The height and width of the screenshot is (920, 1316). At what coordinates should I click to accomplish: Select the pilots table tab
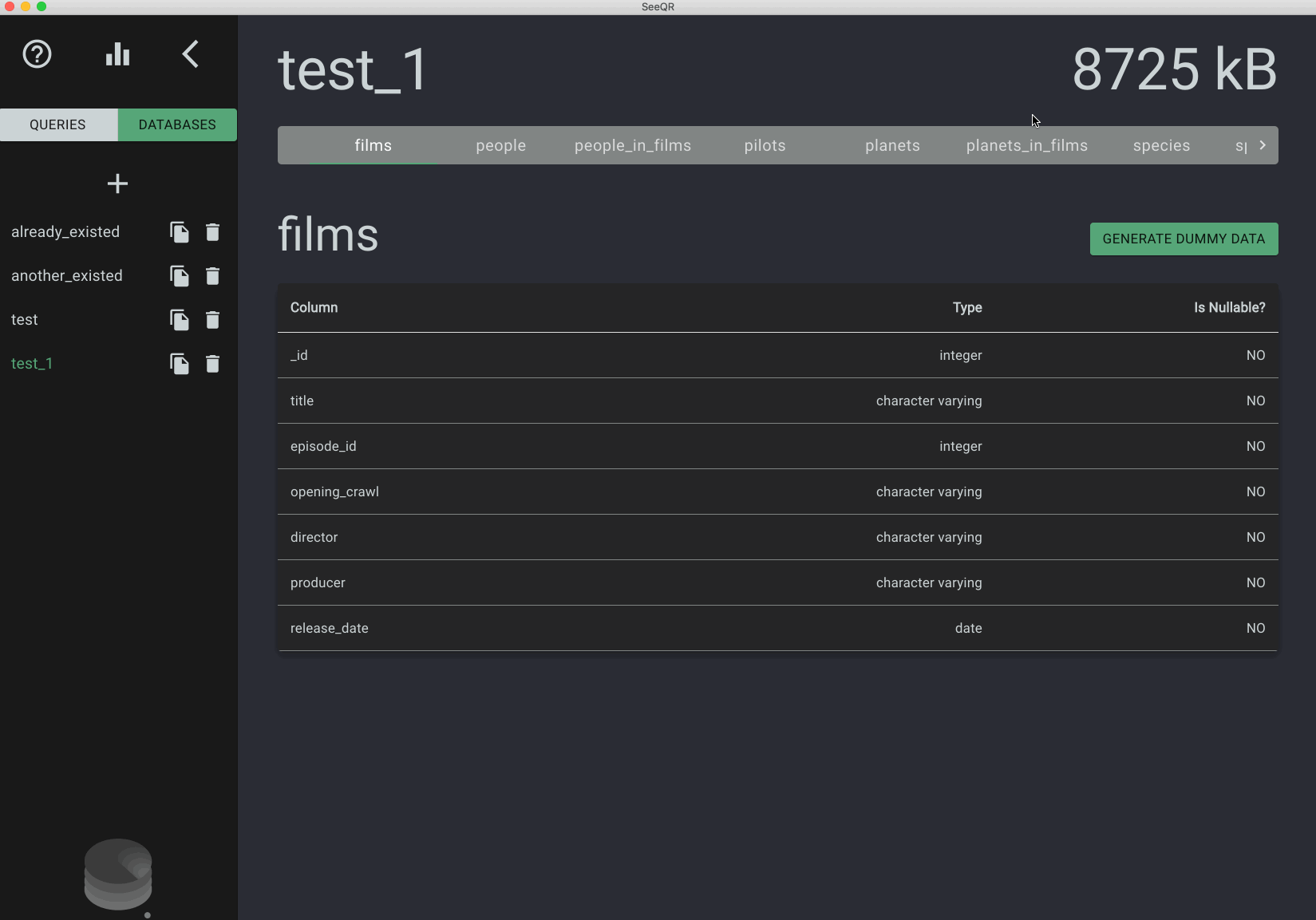[765, 145]
